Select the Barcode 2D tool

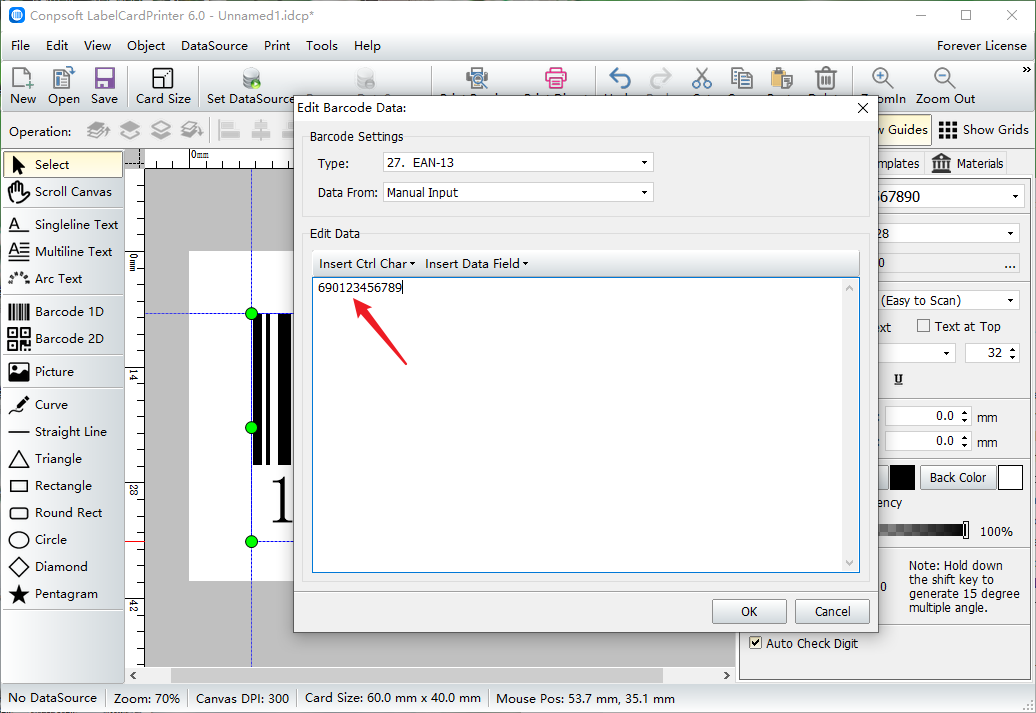pyautogui.click(x=63, y=338)
